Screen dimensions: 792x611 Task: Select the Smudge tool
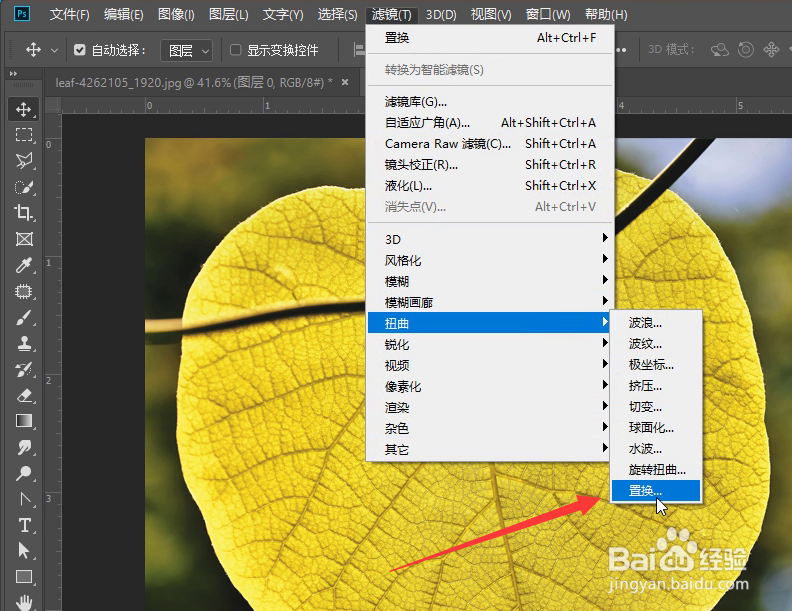(23, 447)
